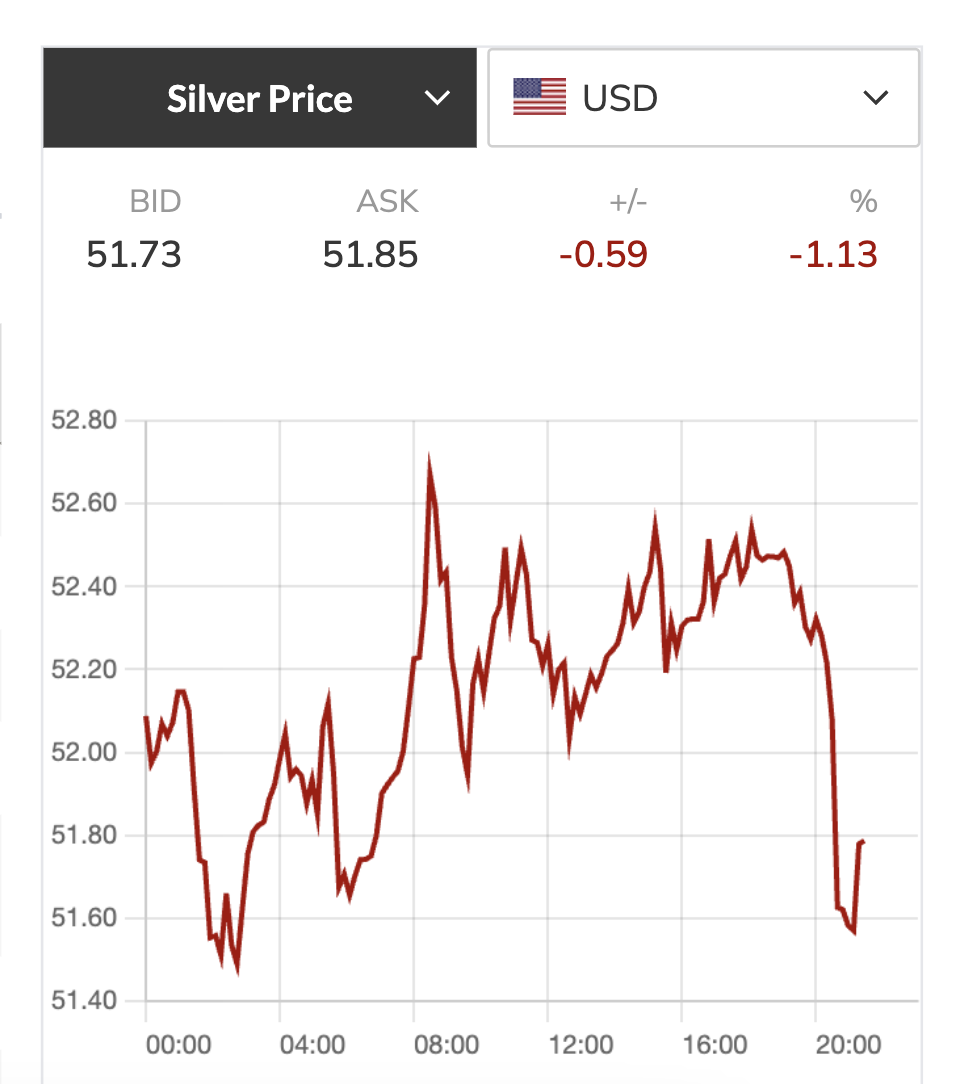Click the chevron next to USD
Image resolution: width=968 pixels, height=1084 pixels.
pos(875,98)
